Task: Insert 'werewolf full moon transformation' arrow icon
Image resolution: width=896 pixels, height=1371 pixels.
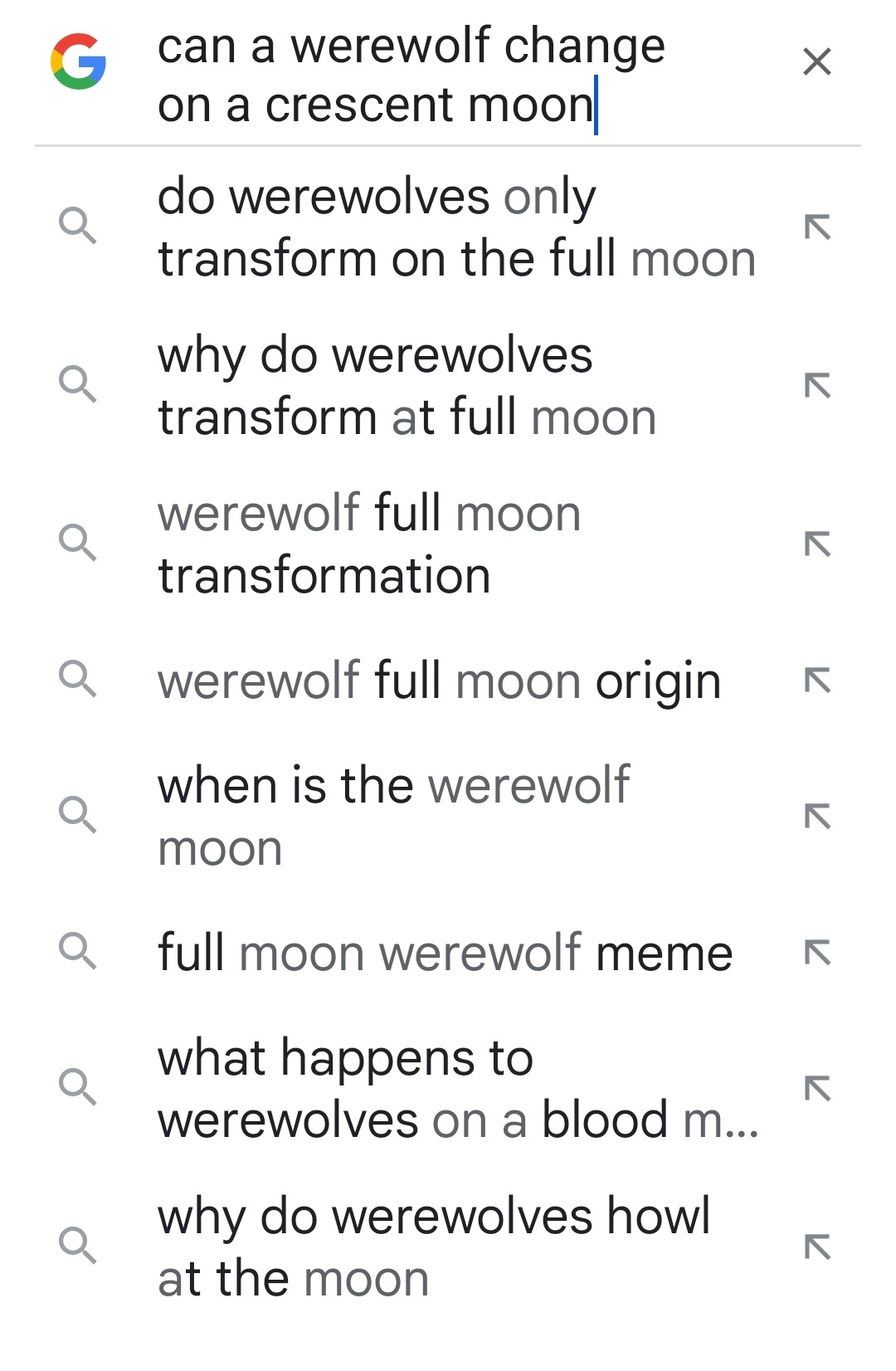Action: coord(817,544)
